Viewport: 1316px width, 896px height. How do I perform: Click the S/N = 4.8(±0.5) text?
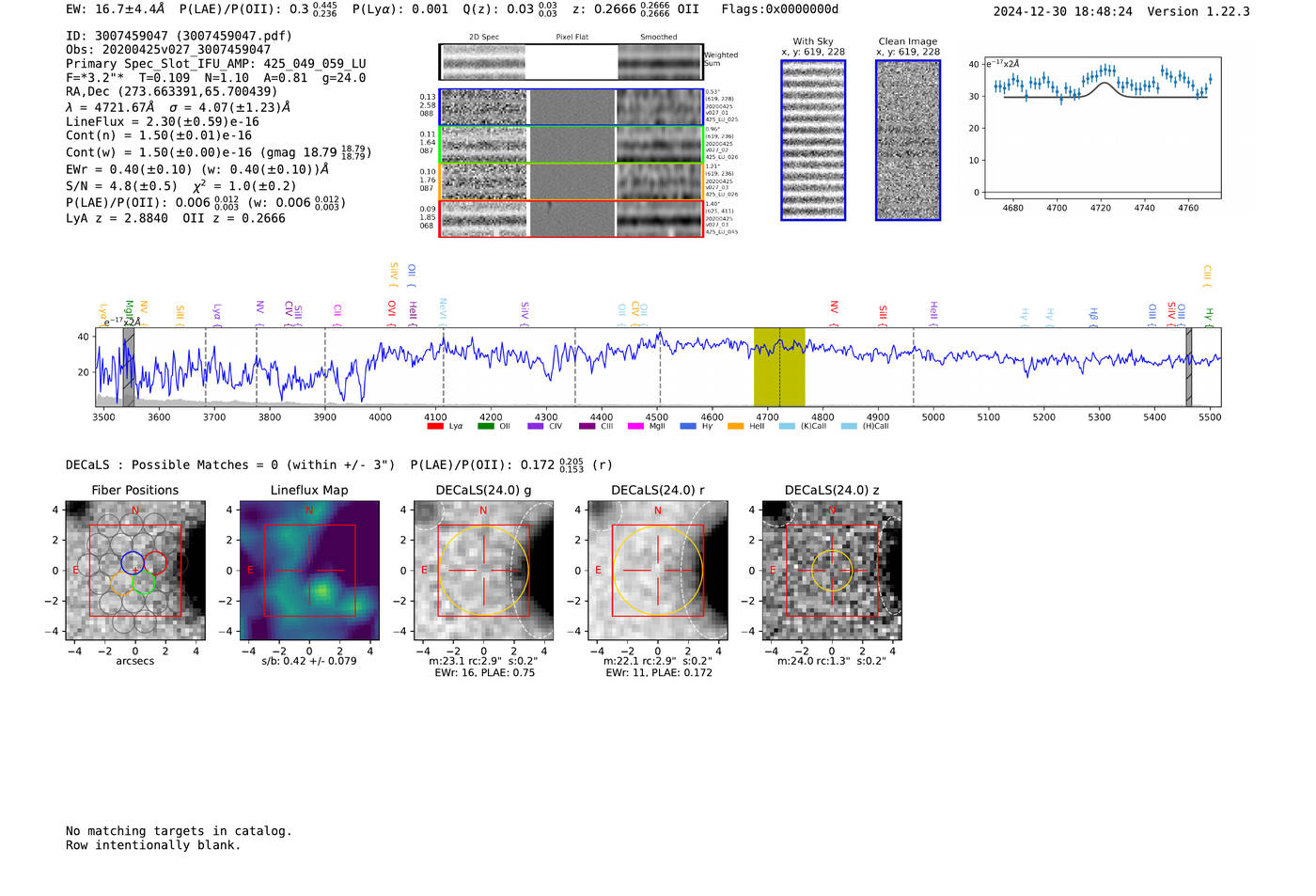click(x=121, y=185)
